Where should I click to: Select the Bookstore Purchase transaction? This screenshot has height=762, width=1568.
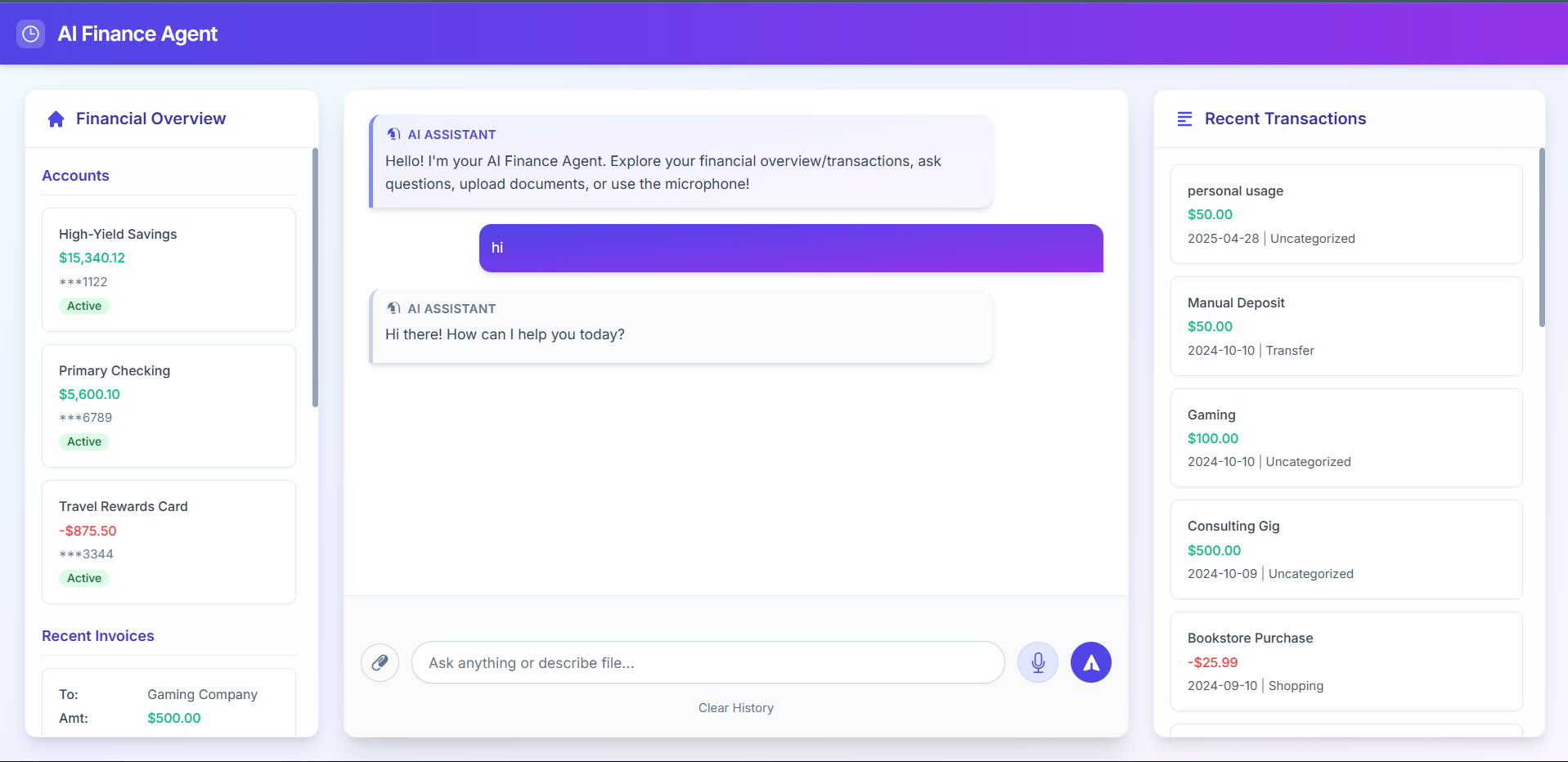click(x=1346, y=661)
